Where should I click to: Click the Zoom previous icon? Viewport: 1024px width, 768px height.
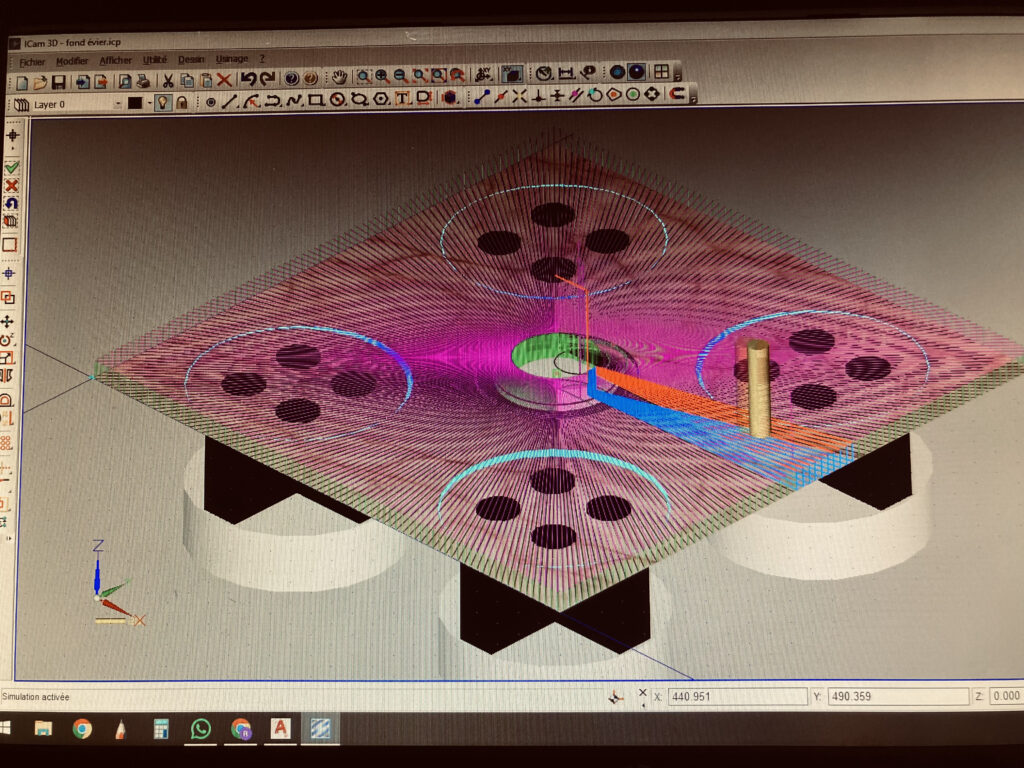457,75
